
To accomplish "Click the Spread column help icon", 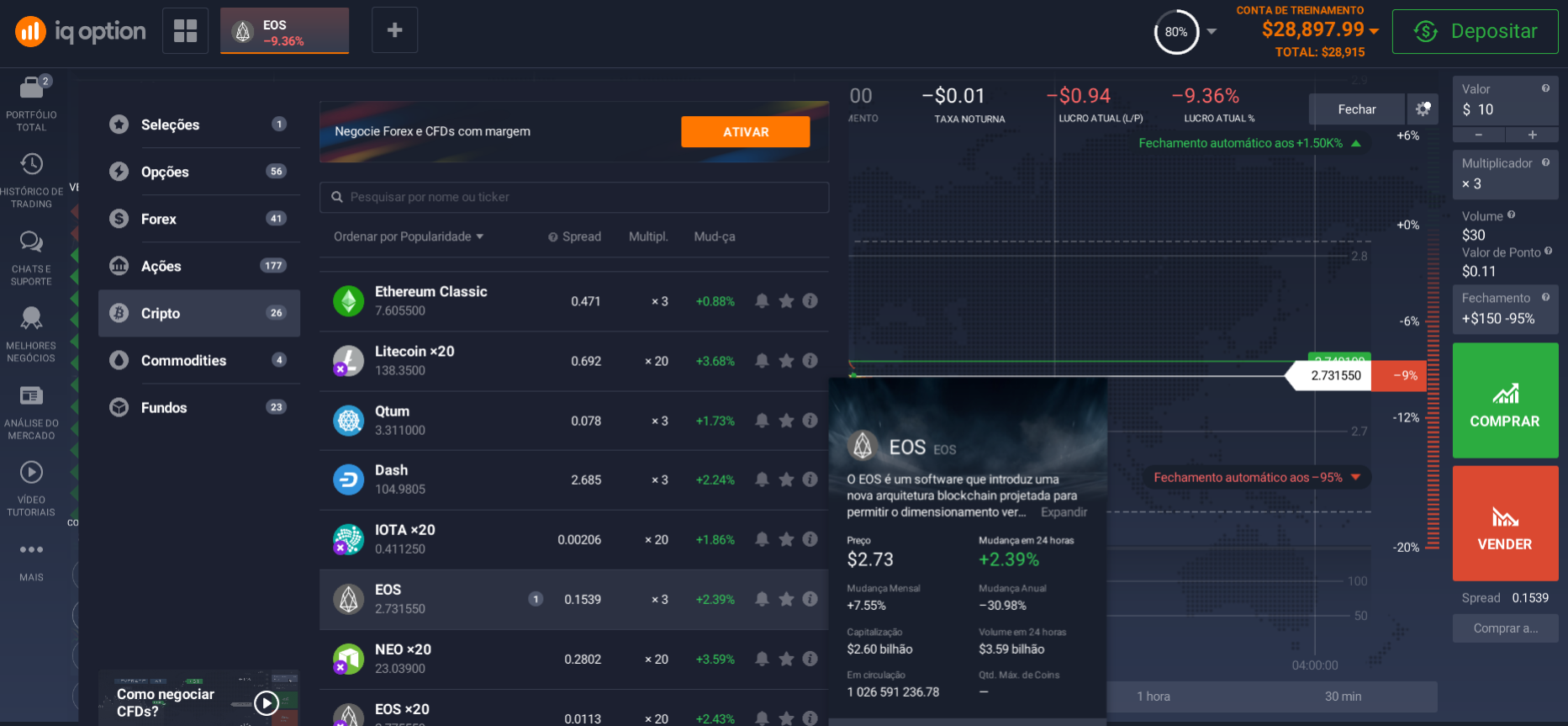I will tap(552, 237).
